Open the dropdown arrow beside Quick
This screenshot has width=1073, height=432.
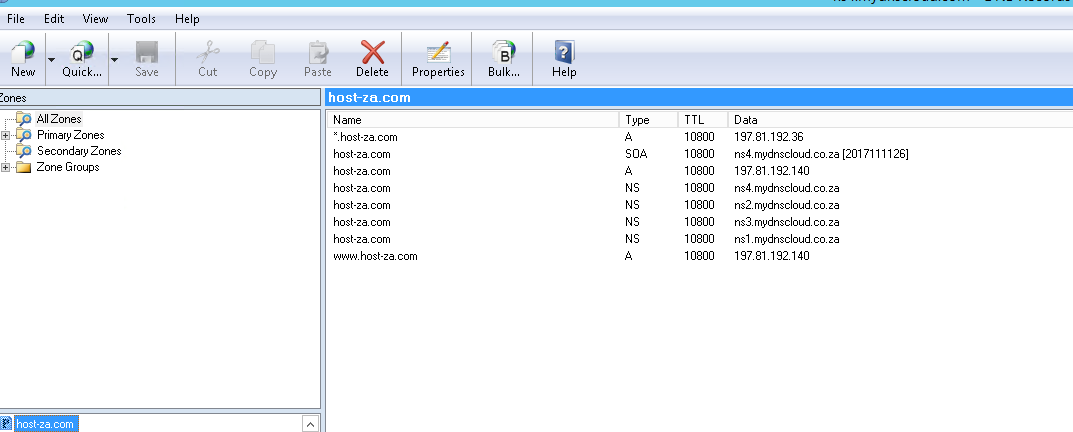114,60
